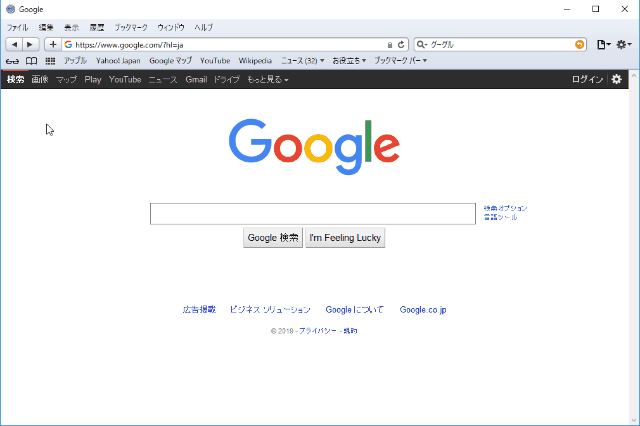Open the ブックマーク menu

pyautogui.click(x=131, y=27)
